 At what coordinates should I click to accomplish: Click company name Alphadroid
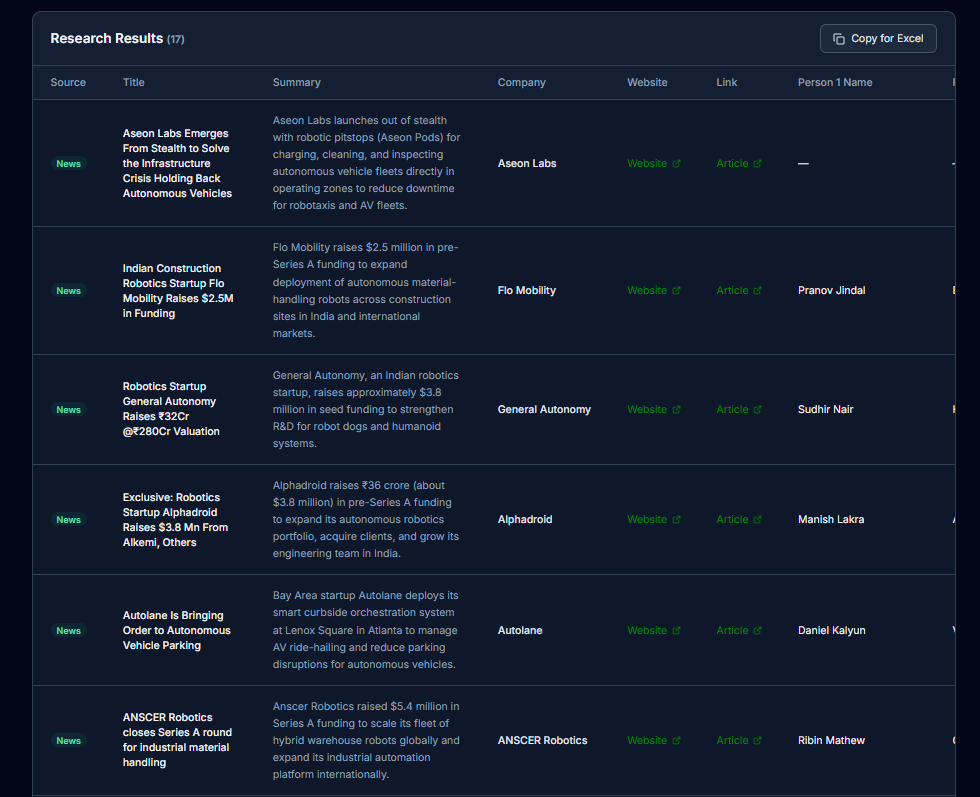pos(525,519)
